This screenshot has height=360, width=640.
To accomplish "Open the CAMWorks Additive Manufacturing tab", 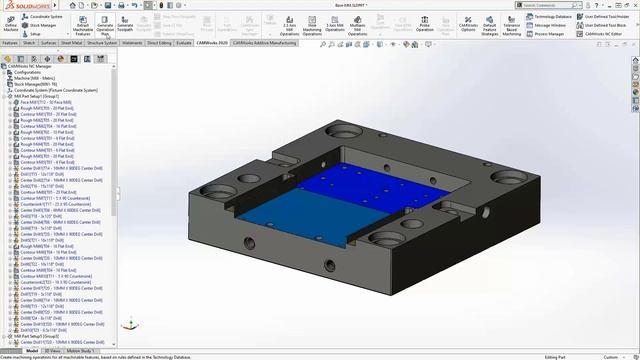I will [264, 43].
